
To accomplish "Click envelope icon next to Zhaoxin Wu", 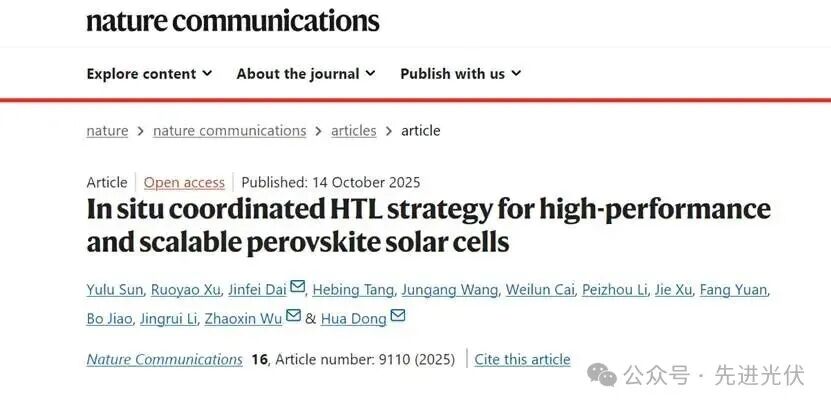I will click(x=293, y=317).
